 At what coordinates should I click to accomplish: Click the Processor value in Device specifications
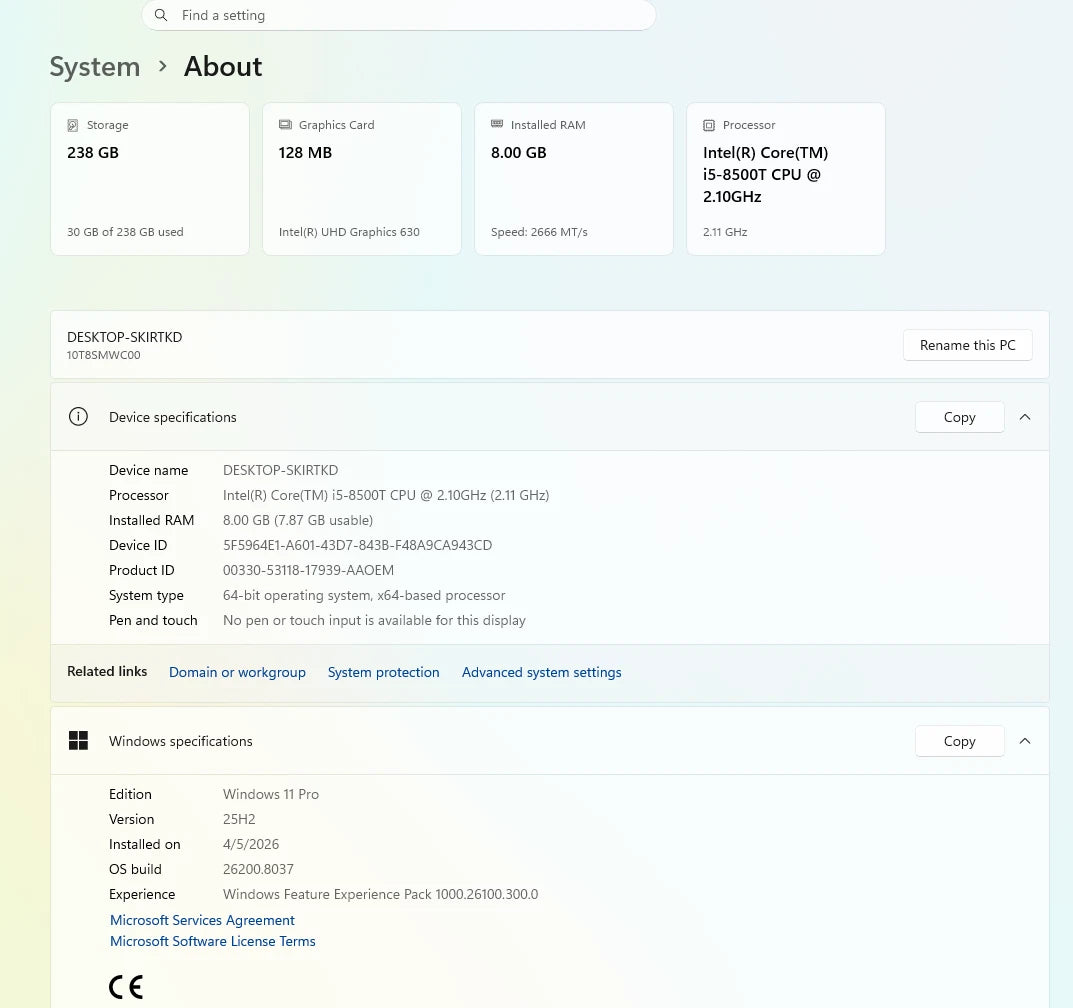point(386,495)
